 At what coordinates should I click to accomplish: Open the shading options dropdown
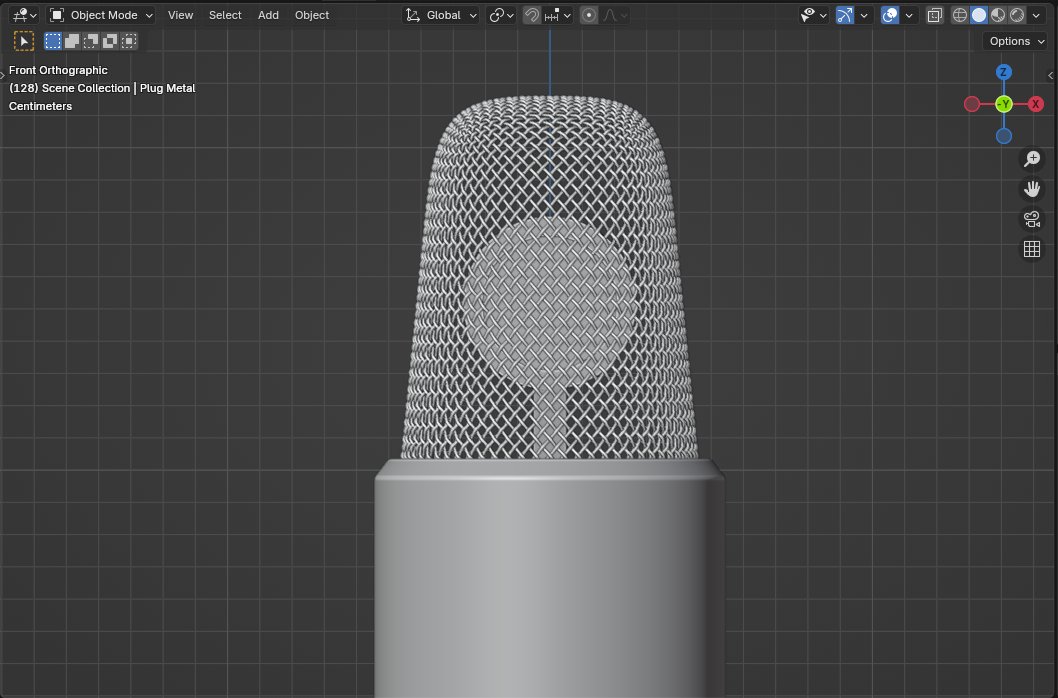1036,15
